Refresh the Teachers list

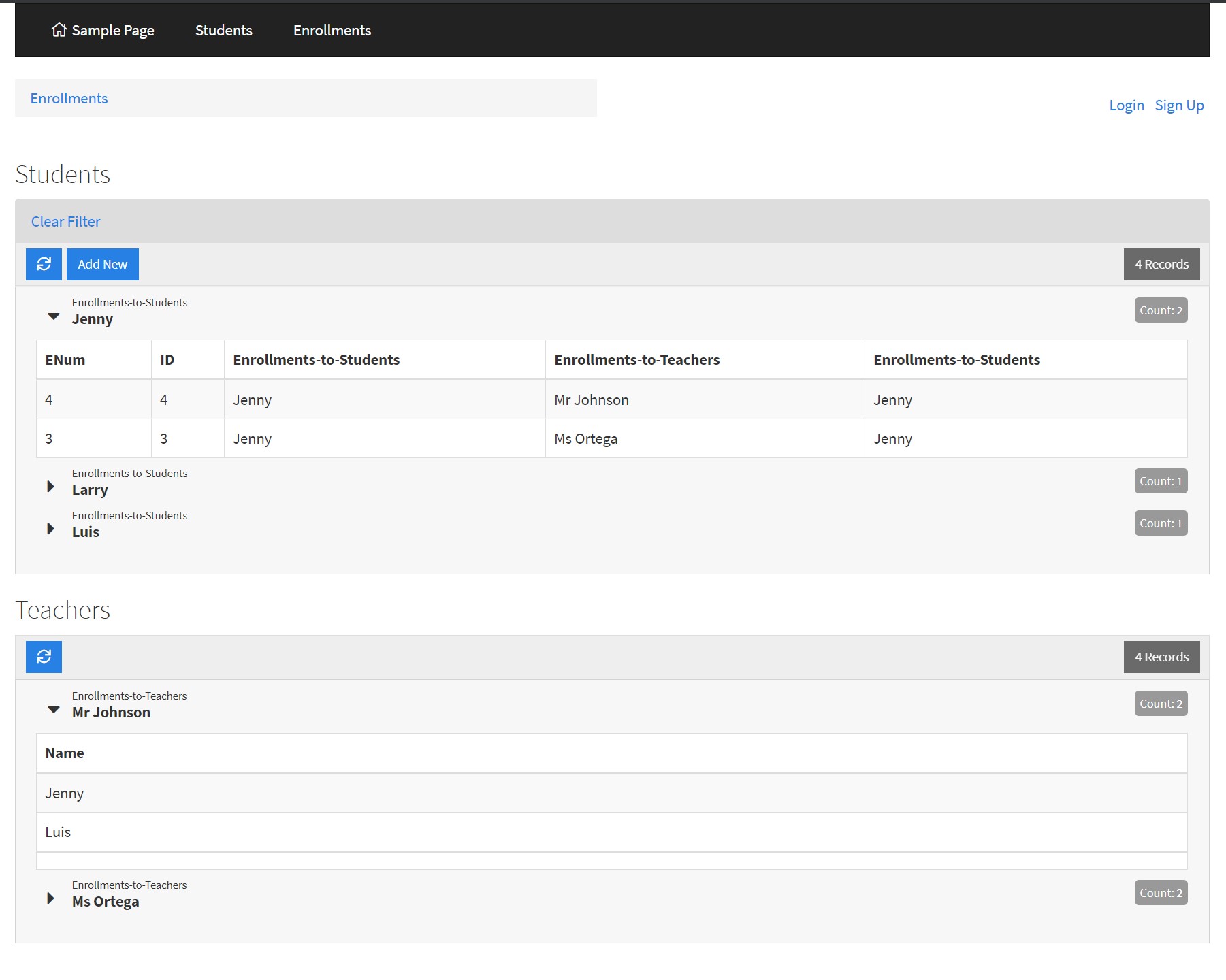tap(44, 657)
